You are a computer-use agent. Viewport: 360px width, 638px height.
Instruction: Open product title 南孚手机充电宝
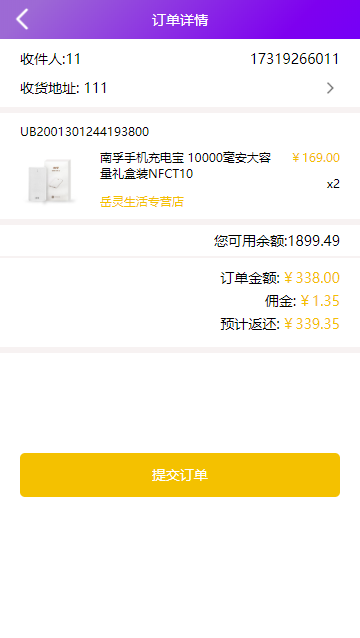pyautogui.click(x=185, y=166)
